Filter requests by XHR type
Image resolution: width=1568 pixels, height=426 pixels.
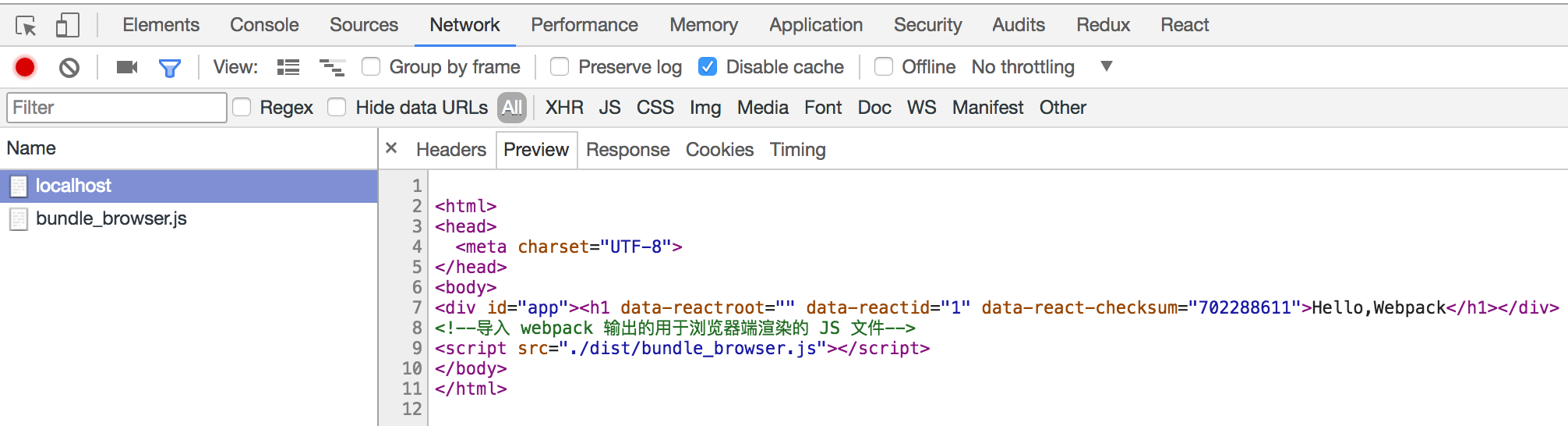[x=564, y=108]
